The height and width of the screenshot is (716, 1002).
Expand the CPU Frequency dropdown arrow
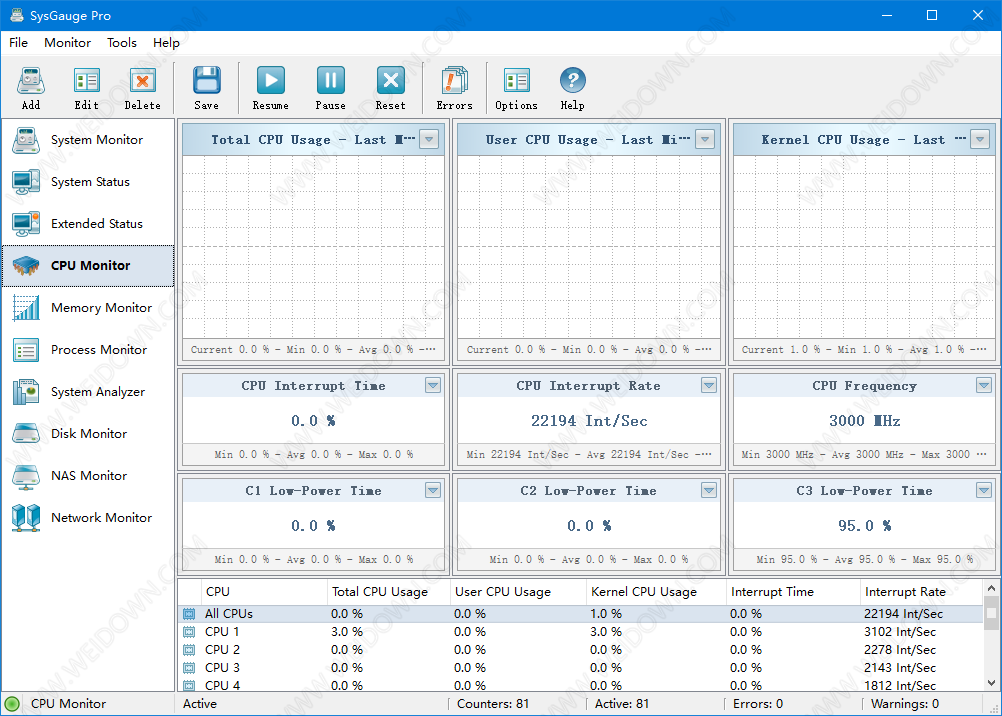tap(983, 385)
